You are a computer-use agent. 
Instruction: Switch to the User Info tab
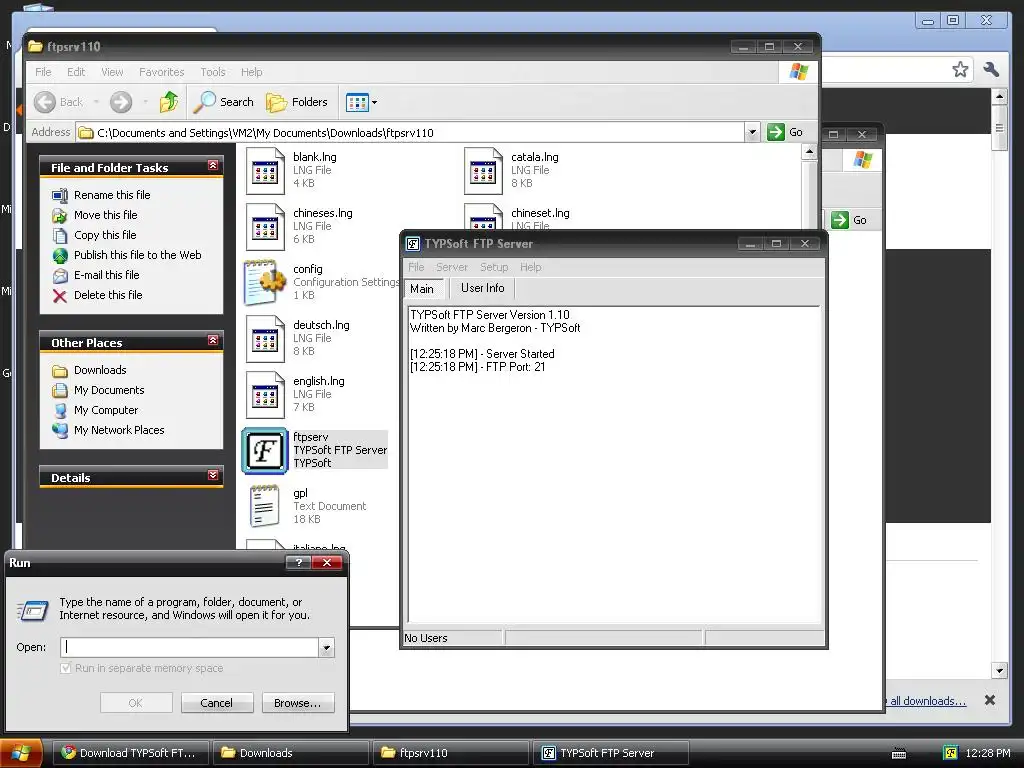[x=483, y=288]
